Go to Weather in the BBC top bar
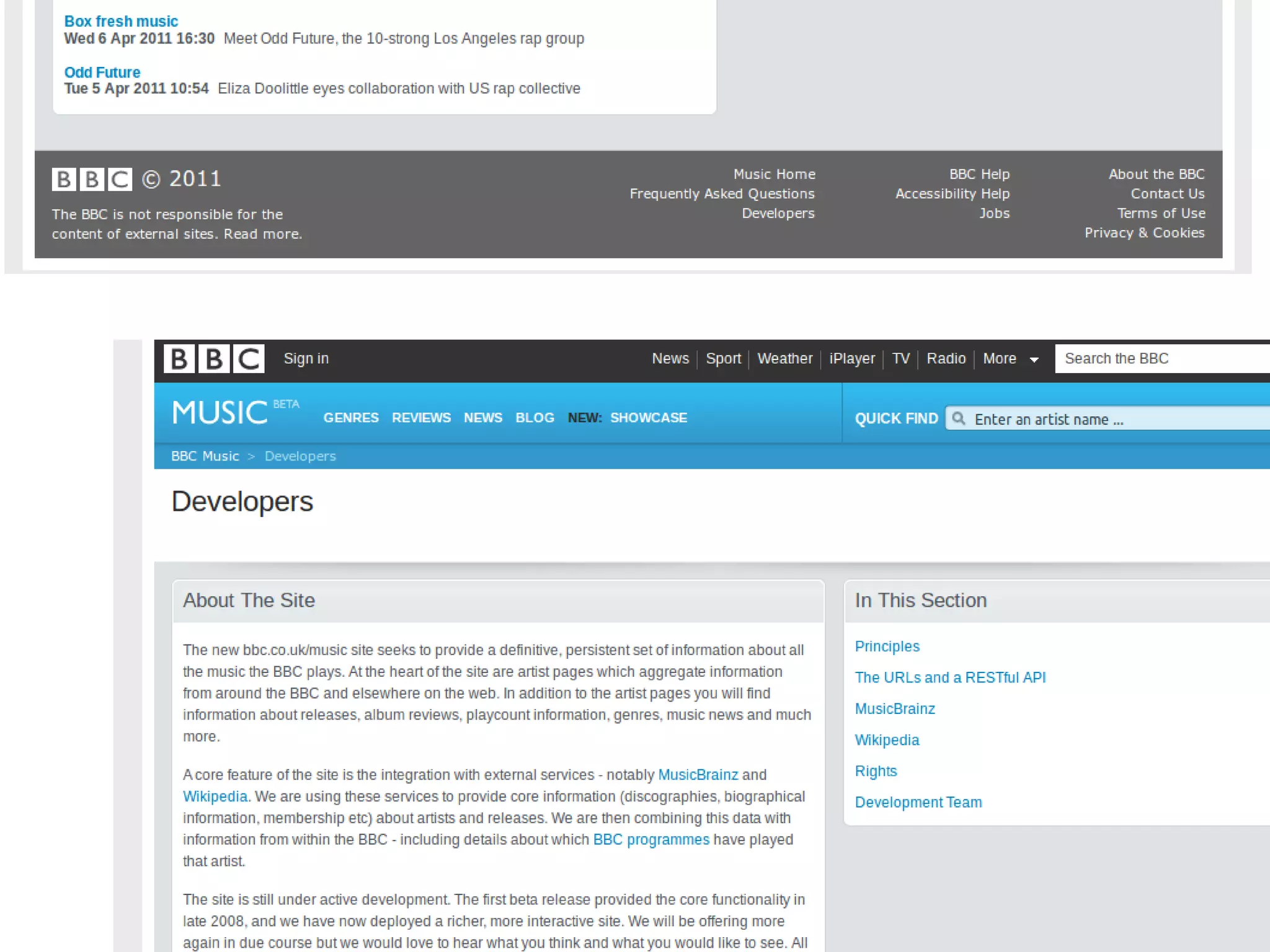Screen dimensions: 1270x952 coord(784,359)
